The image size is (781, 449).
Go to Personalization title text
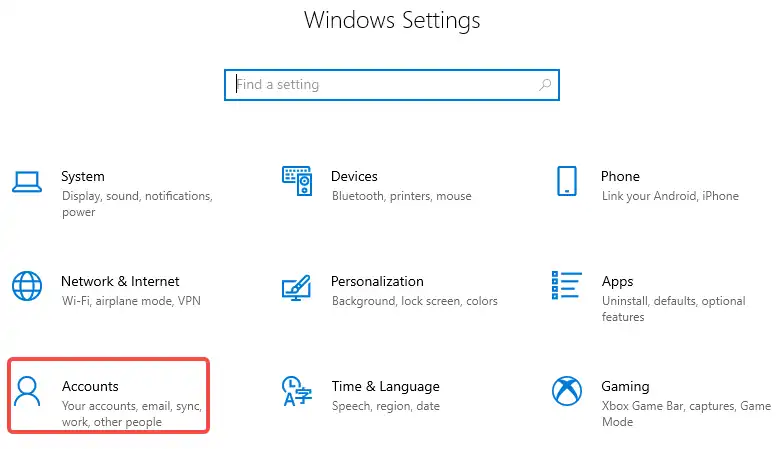tap(377, 282)
